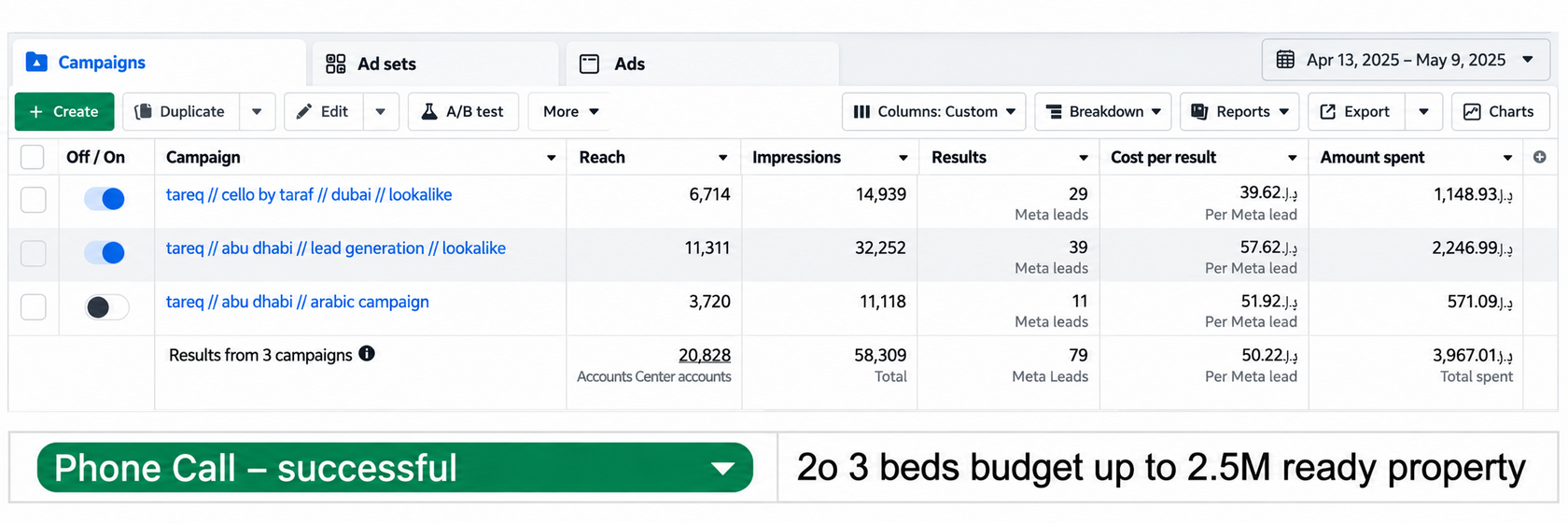Viewport: 1568px width, 523px height.
Task: Click the Edit button
Action: click(x=323, y=111)
